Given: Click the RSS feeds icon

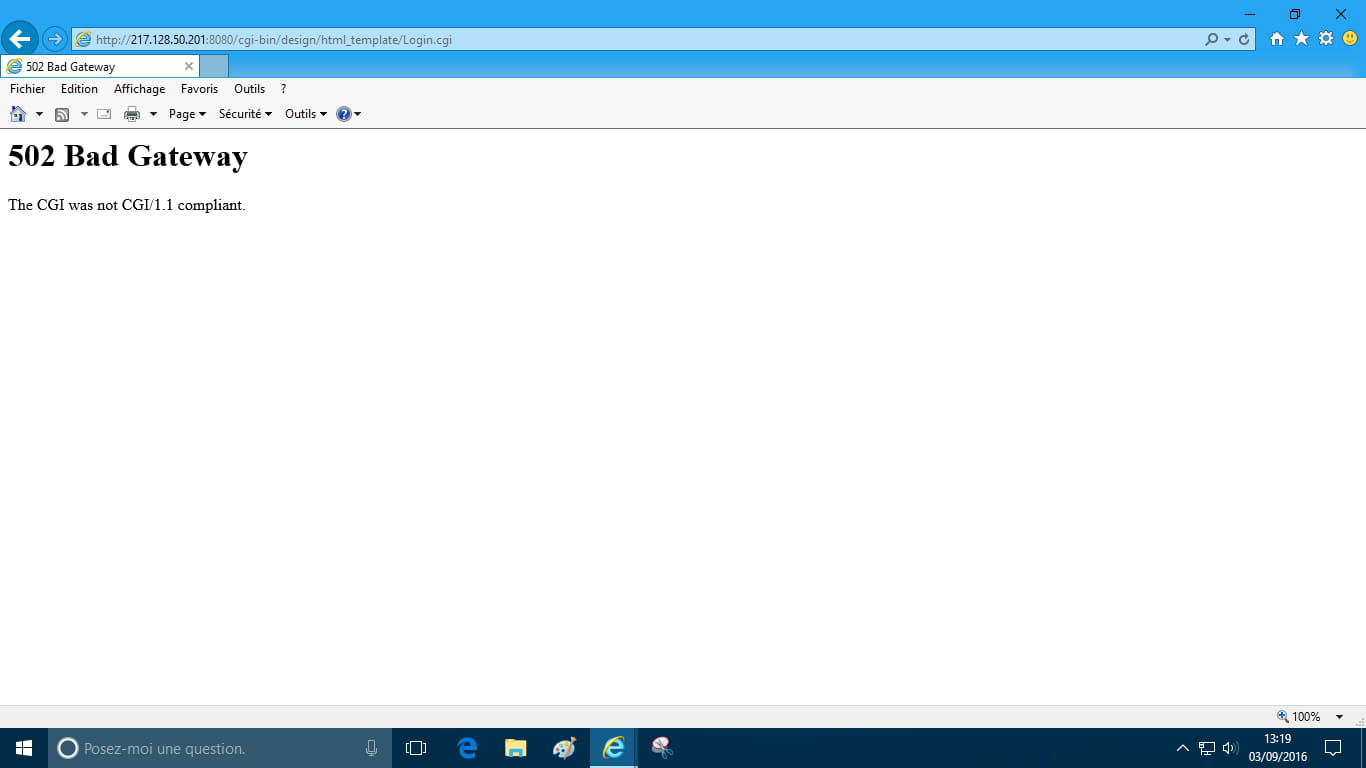Looking at the screenshot, I should (x=62, y=114).
